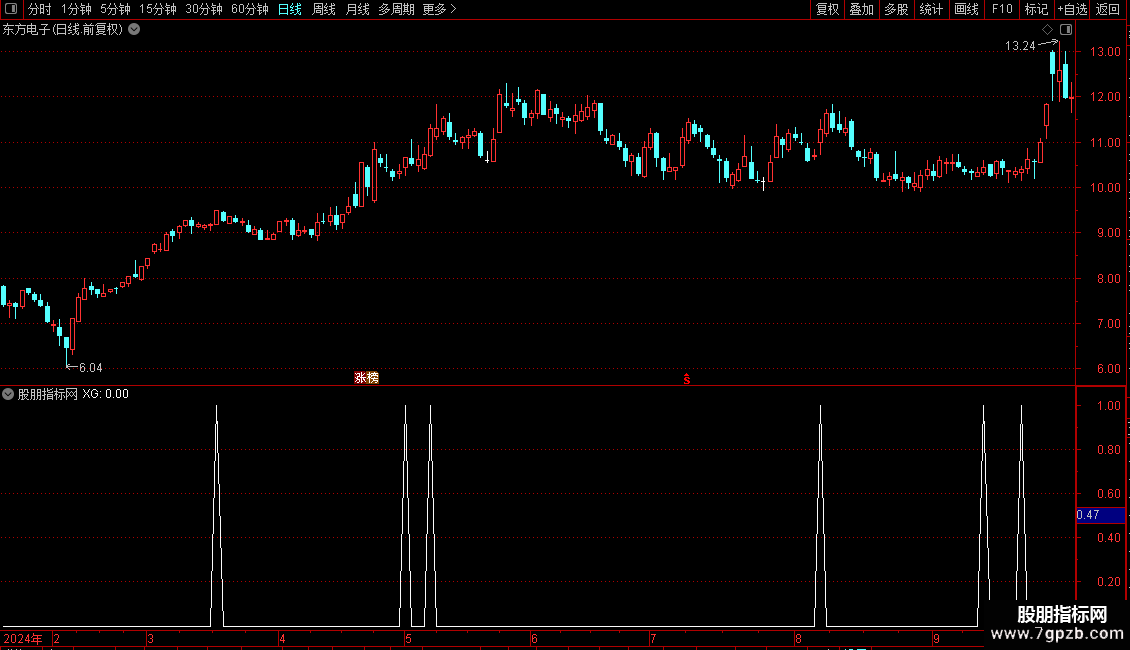Open 统计 statistics
The image size is (1130, 650).
(x=931, y=9)
